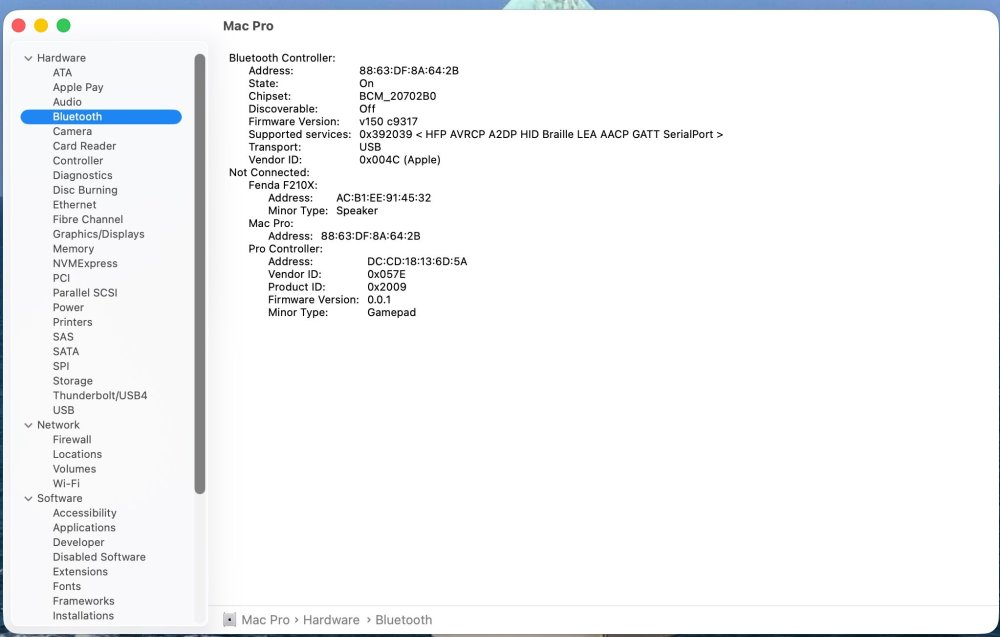Open the Fibre Channel entry
The image size is (1000, 637).
88,219
